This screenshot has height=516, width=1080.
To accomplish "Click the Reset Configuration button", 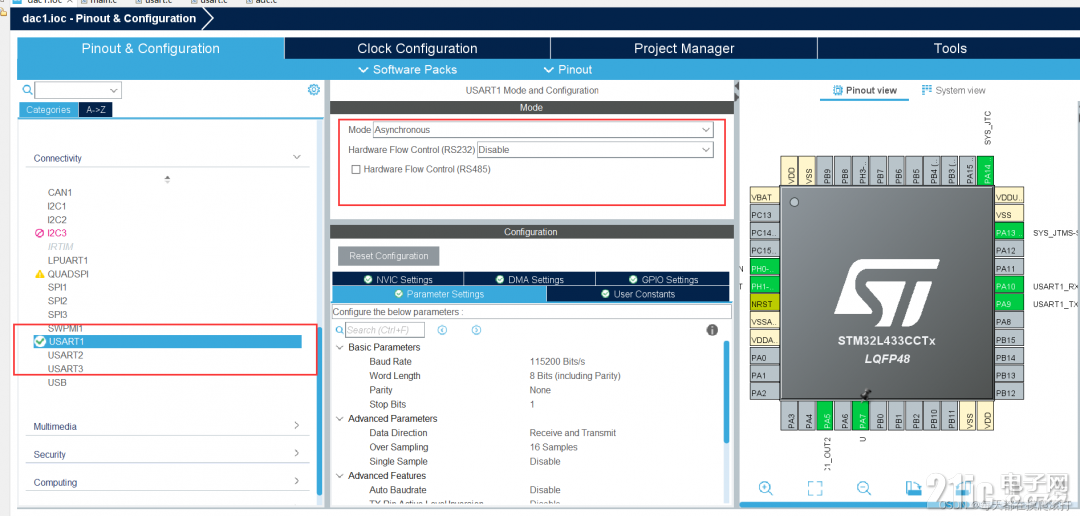I will point(388,256).
